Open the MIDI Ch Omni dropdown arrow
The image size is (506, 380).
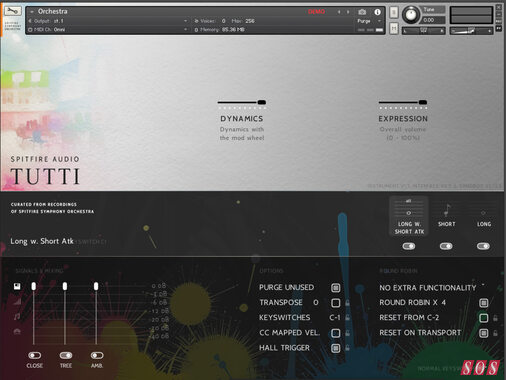click(185, 30)
